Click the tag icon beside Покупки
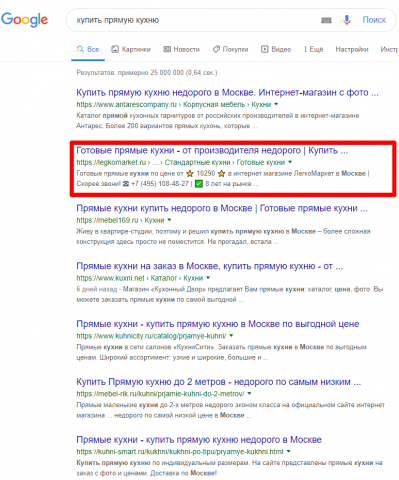The width and height of the screenshot is (399, 480). click(216, 49)
